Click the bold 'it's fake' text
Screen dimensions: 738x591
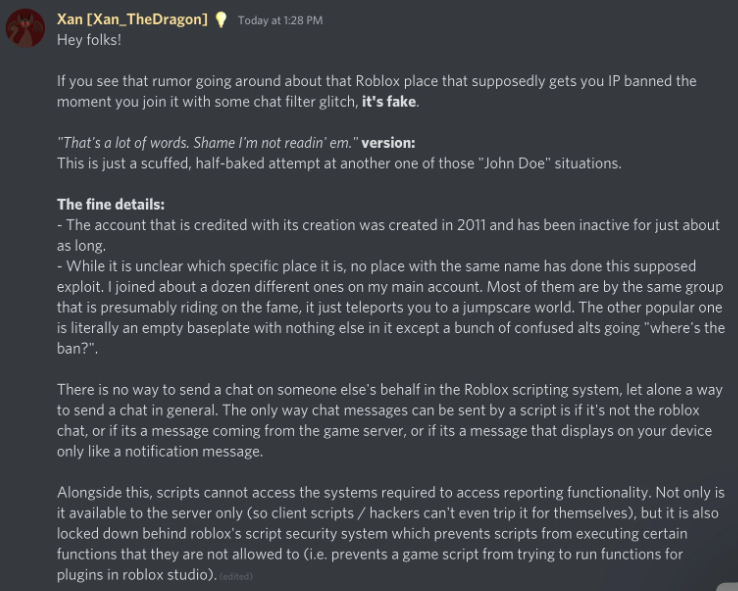click(389, 102)
